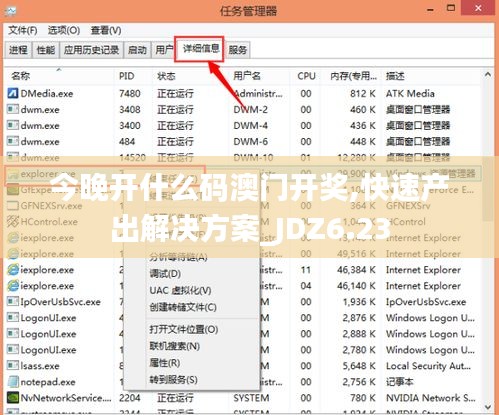Click the NvNetworkService NVIDIA icon
Screen dimensions: 499x415
click(13, 398)
